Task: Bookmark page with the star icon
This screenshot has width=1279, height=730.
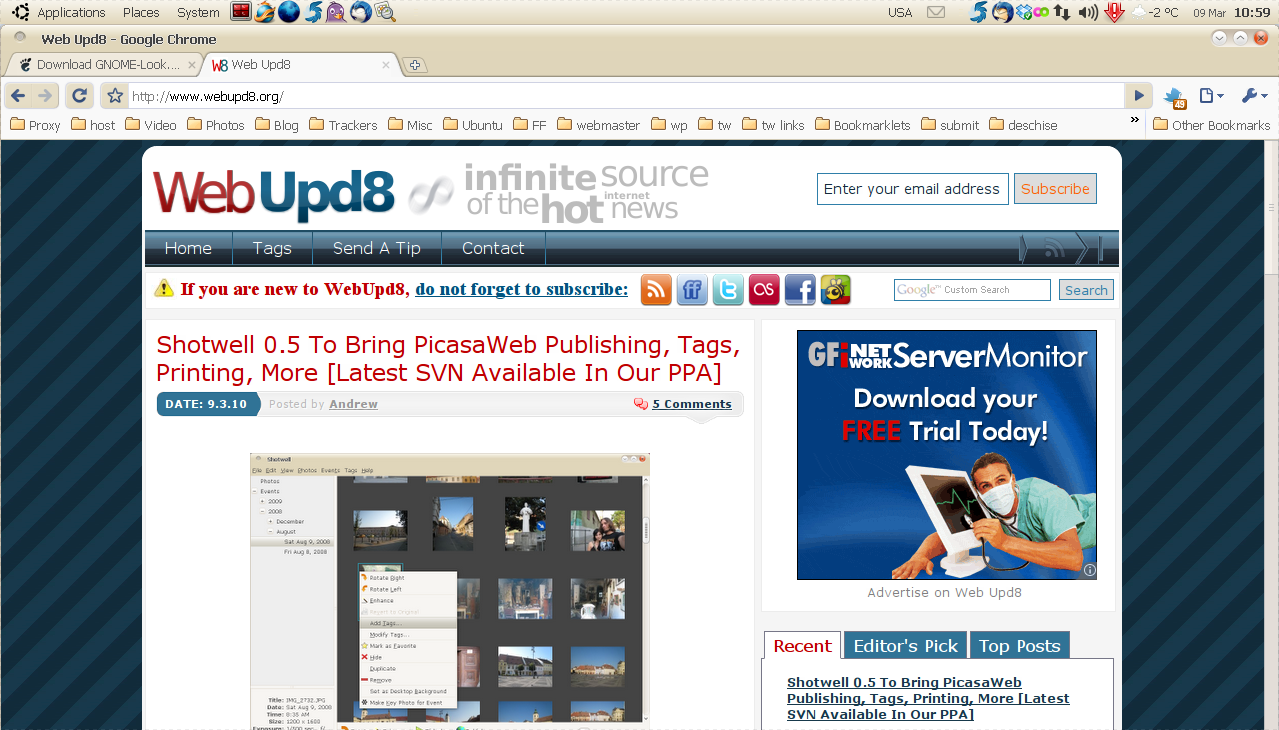Action: click(x=115, y=96)
